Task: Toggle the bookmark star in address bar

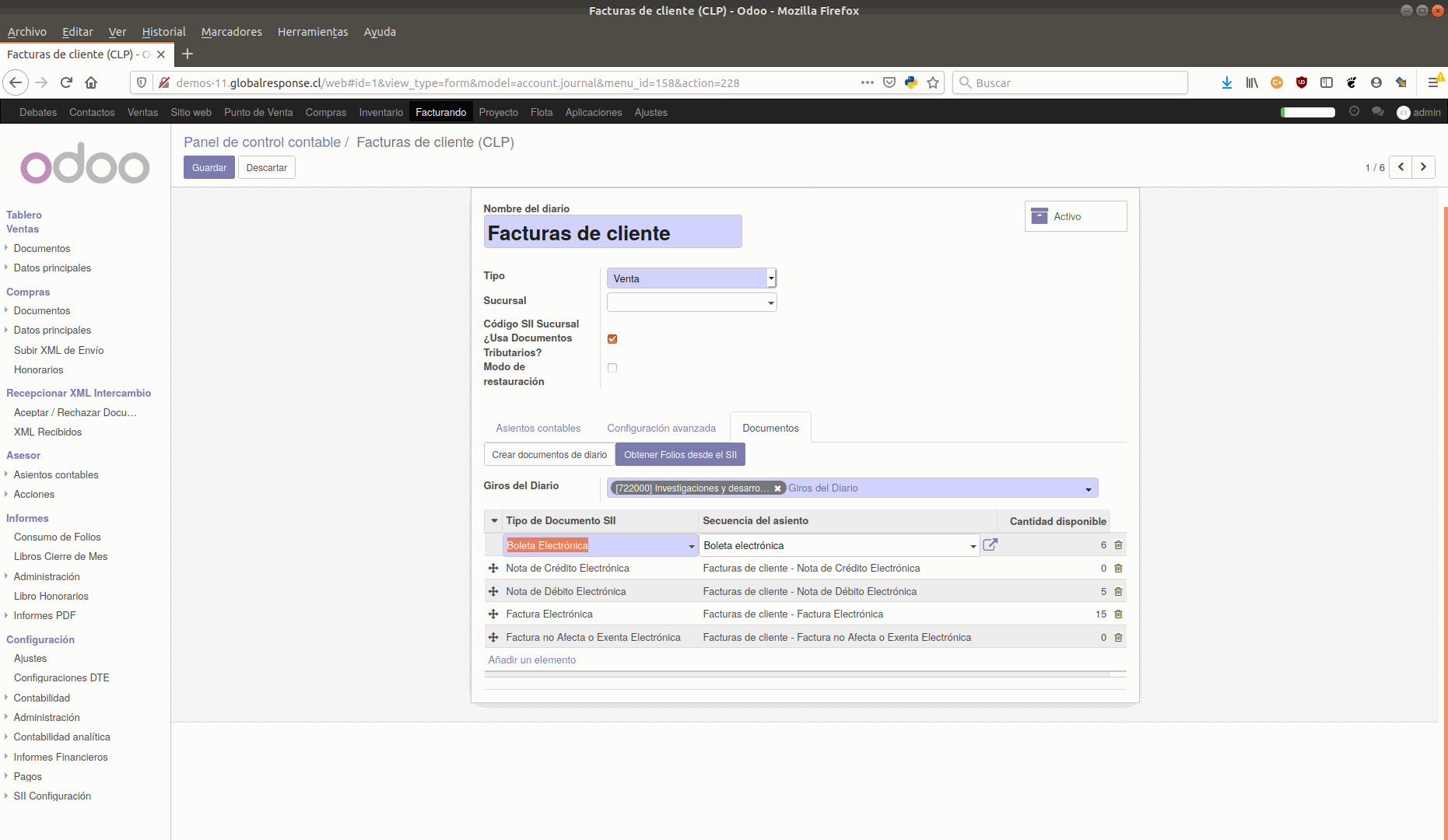Action: (933, 82)
